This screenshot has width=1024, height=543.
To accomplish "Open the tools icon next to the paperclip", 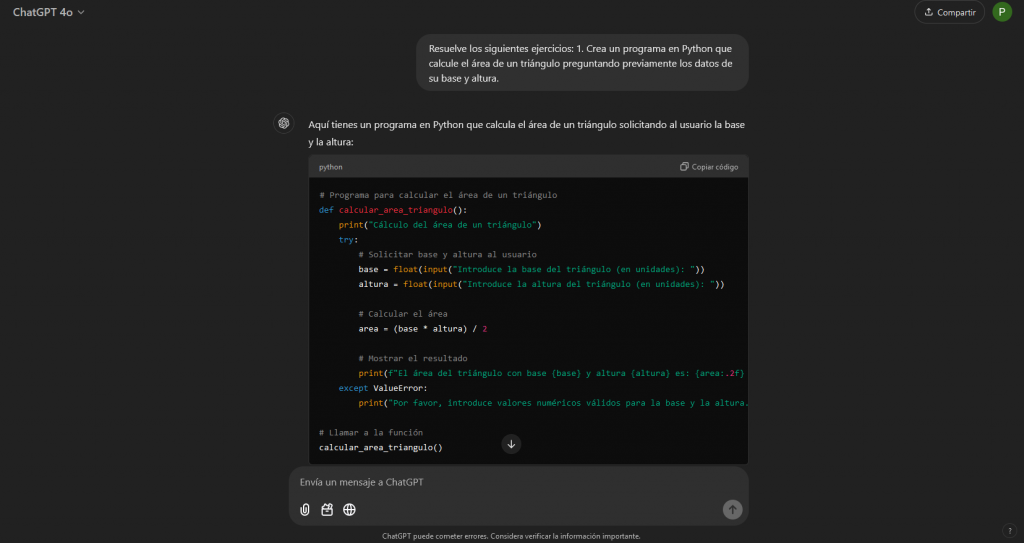I will click(327, 510).
